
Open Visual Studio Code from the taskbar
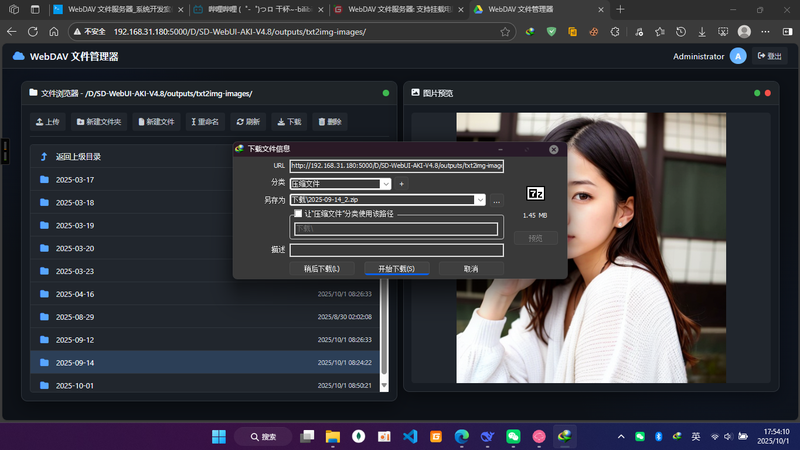pyautogui.click(x=409, y=437)
